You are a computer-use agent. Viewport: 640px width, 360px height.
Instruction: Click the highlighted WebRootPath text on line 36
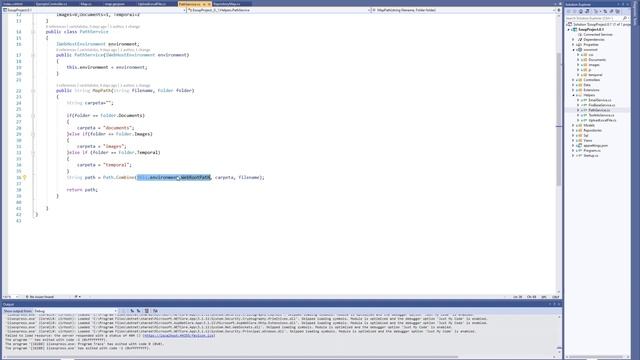coord(196,178)
